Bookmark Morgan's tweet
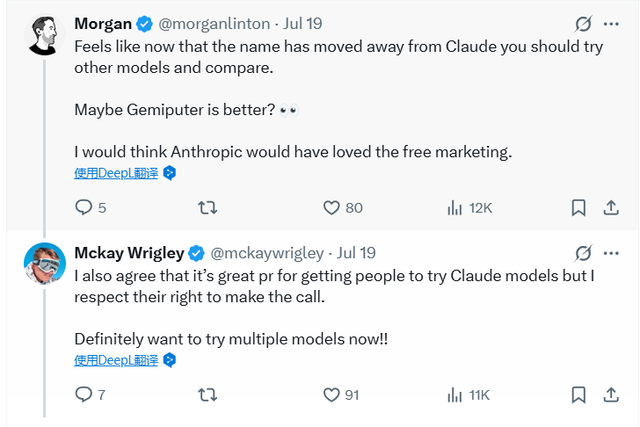Image resolution: width=640 pixels, height=427 pixels. [x=578, y=208]
